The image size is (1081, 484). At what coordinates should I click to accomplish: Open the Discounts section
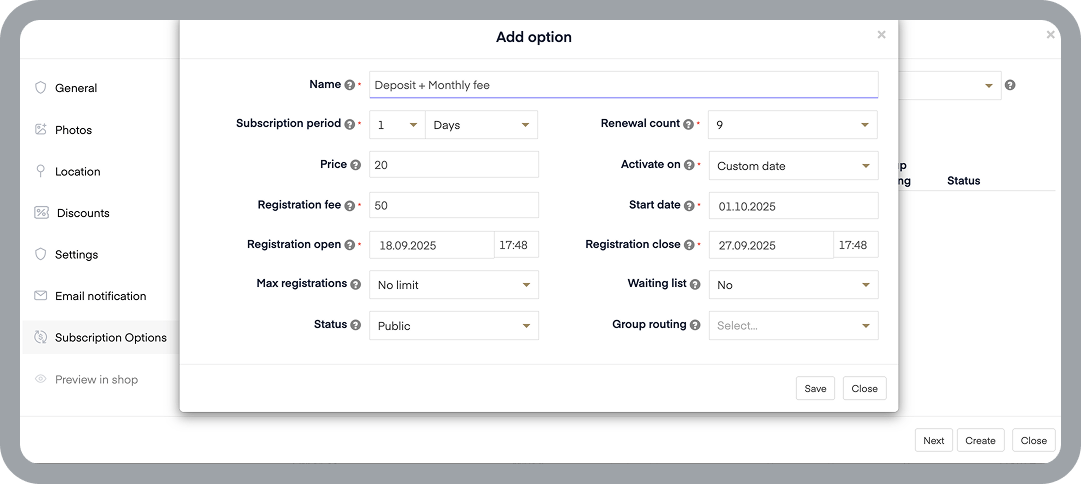[x=83, y=213]
